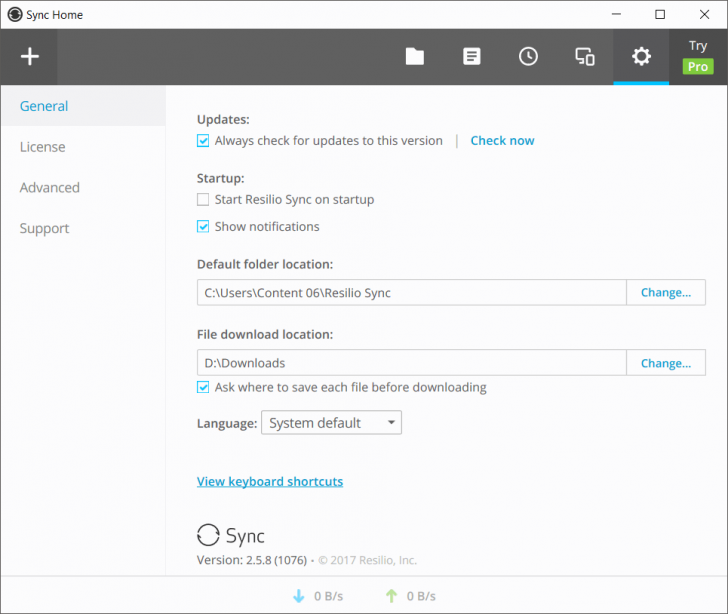Screen dimensions: 728x614
Task: Open the Language dropdown
Action: [x=332, y=423]
